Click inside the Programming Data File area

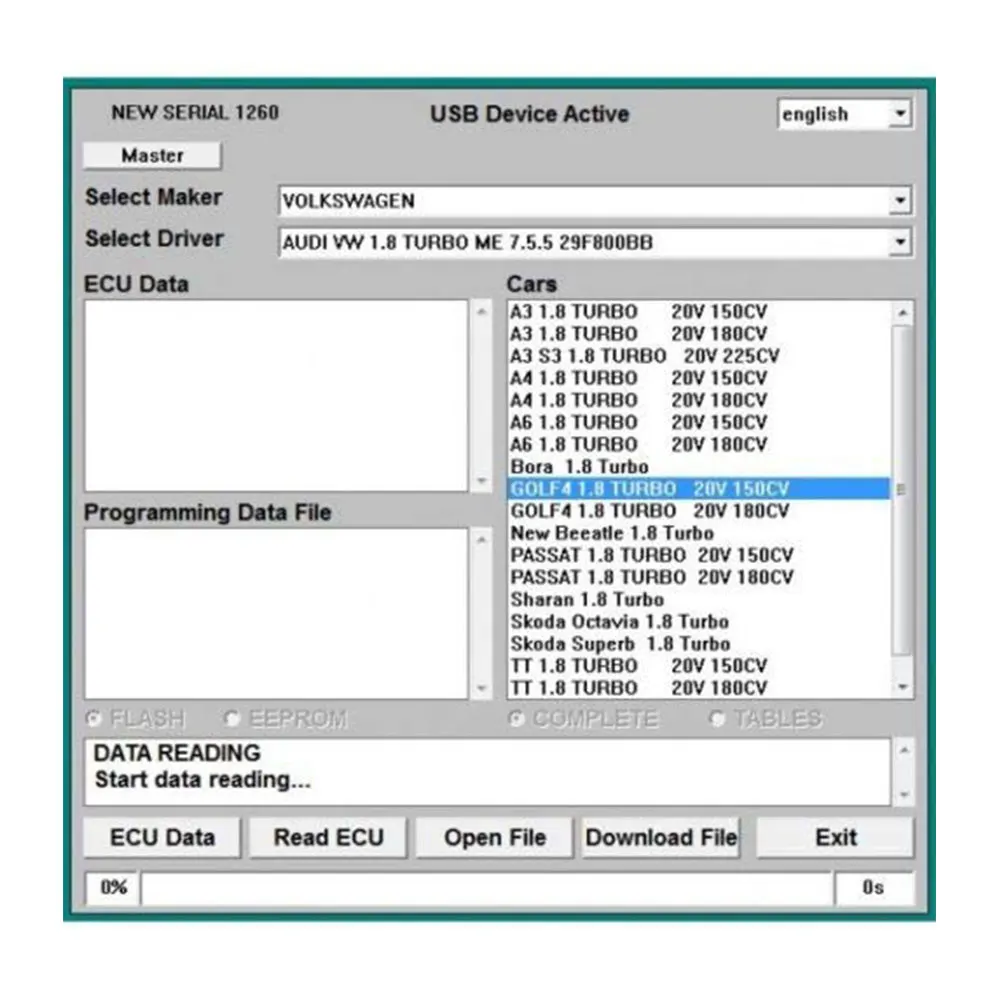(x=277, y=614)
